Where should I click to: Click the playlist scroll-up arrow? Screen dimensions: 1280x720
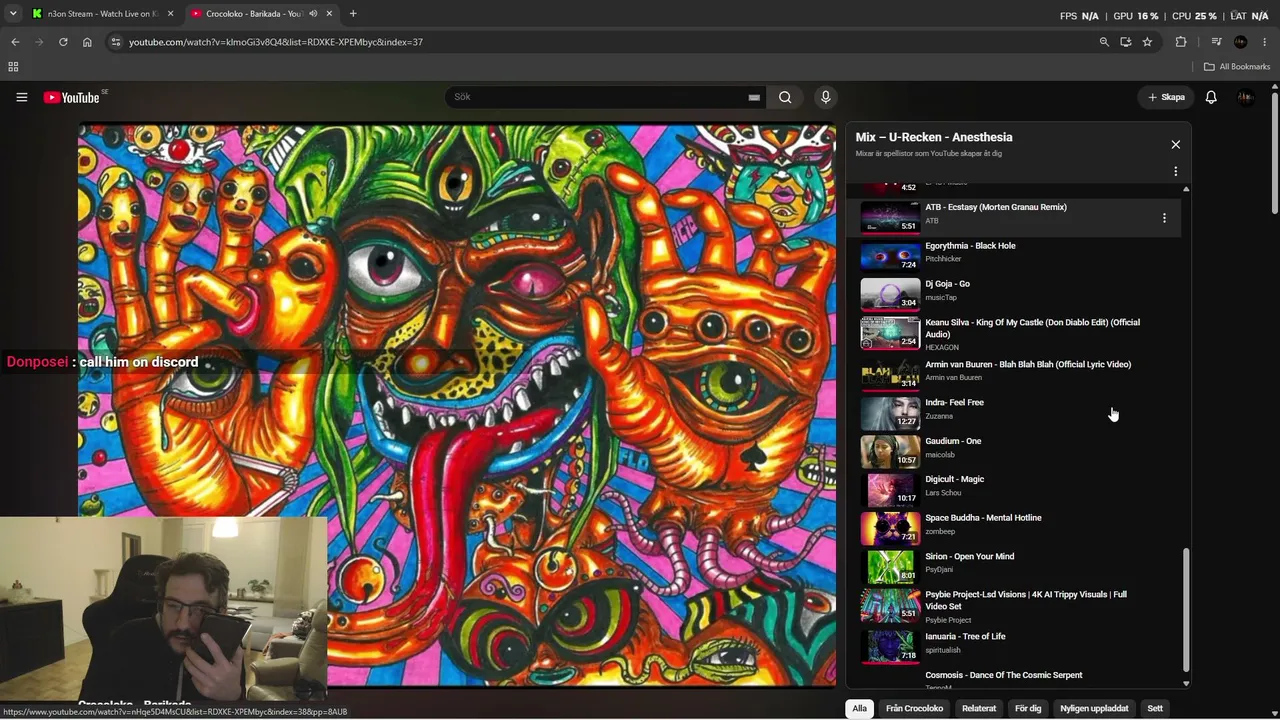pyautogui.click(x=1186, y=189)
